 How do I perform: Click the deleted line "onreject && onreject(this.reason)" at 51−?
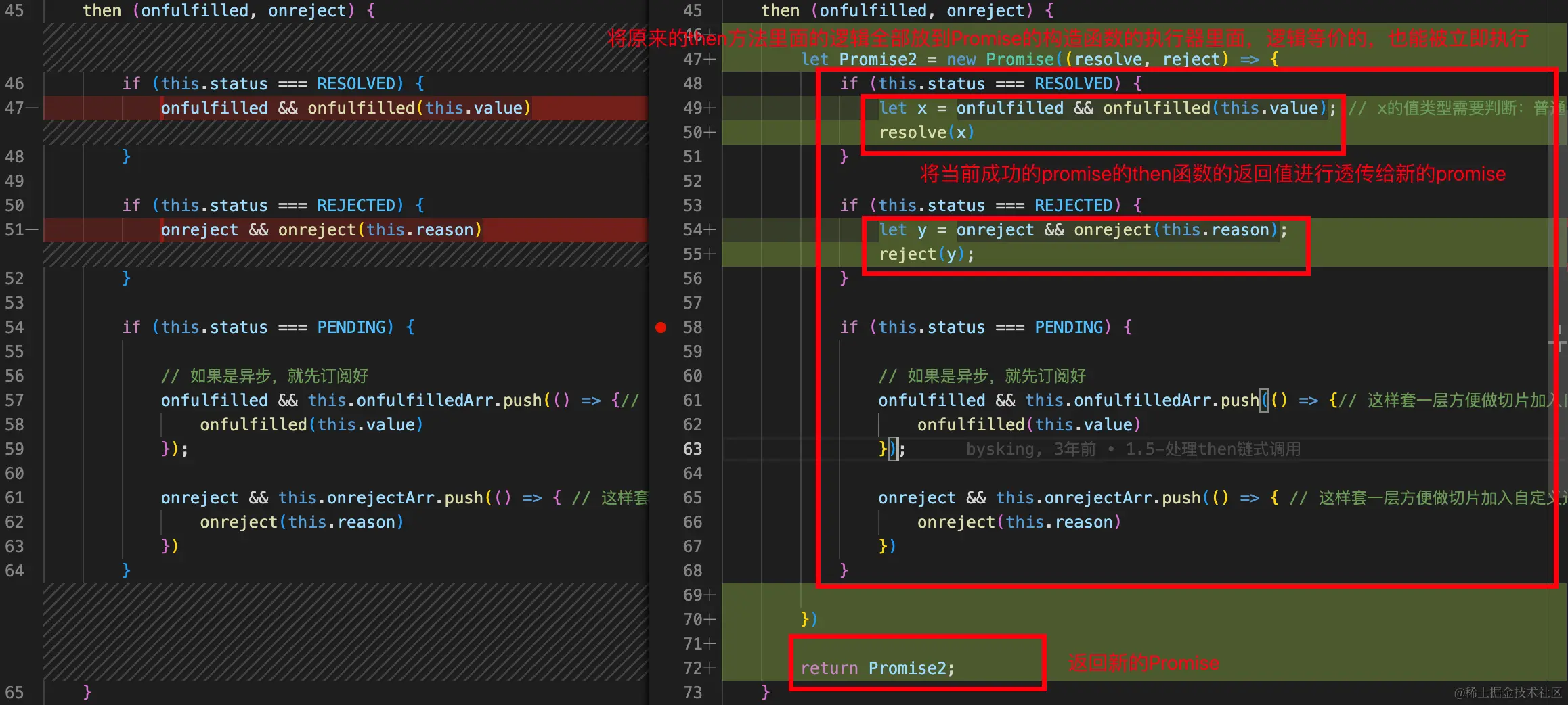point(322,230)
